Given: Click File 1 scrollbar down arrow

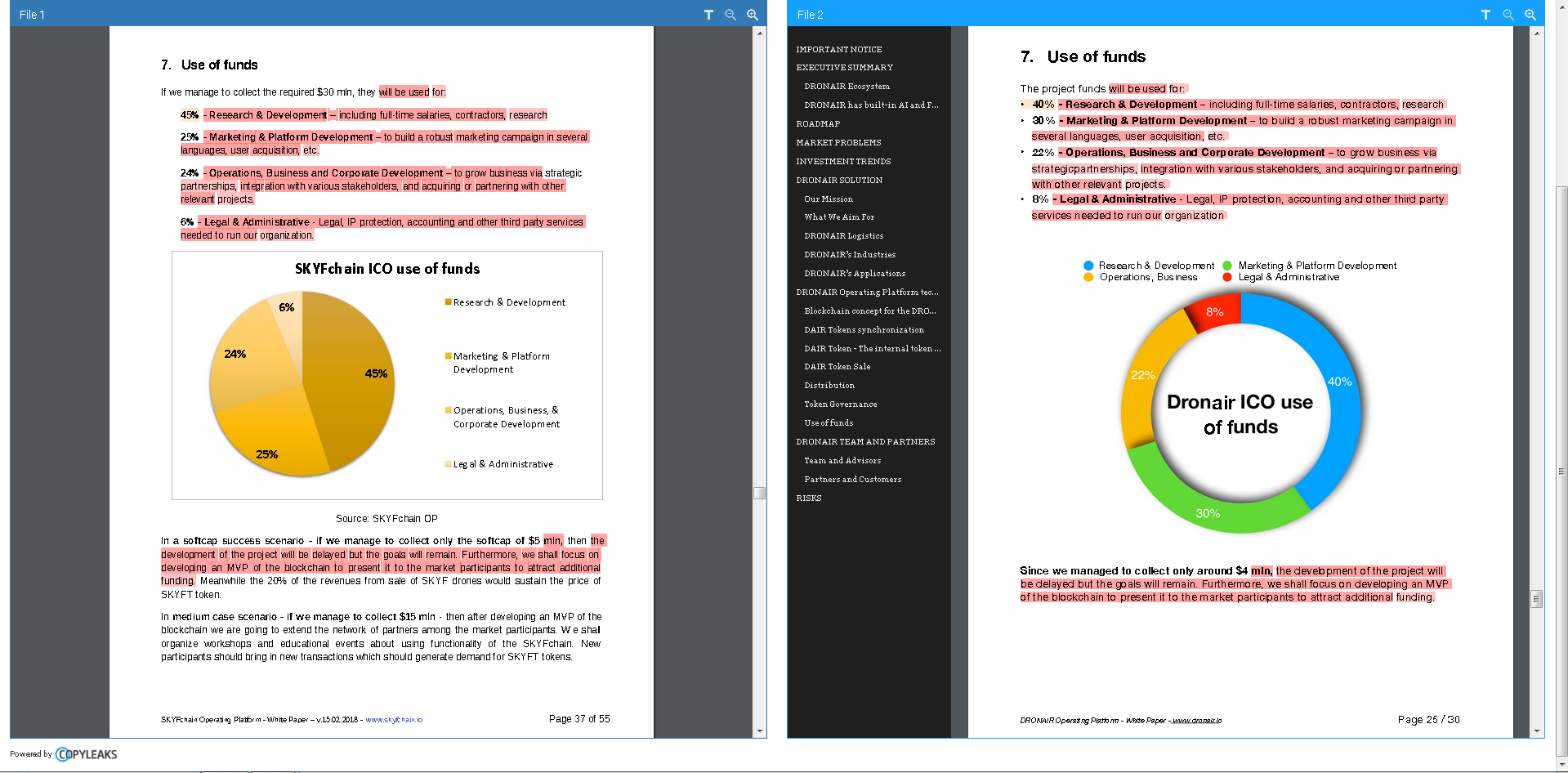Looking at the screenshot, I should 760,731.
